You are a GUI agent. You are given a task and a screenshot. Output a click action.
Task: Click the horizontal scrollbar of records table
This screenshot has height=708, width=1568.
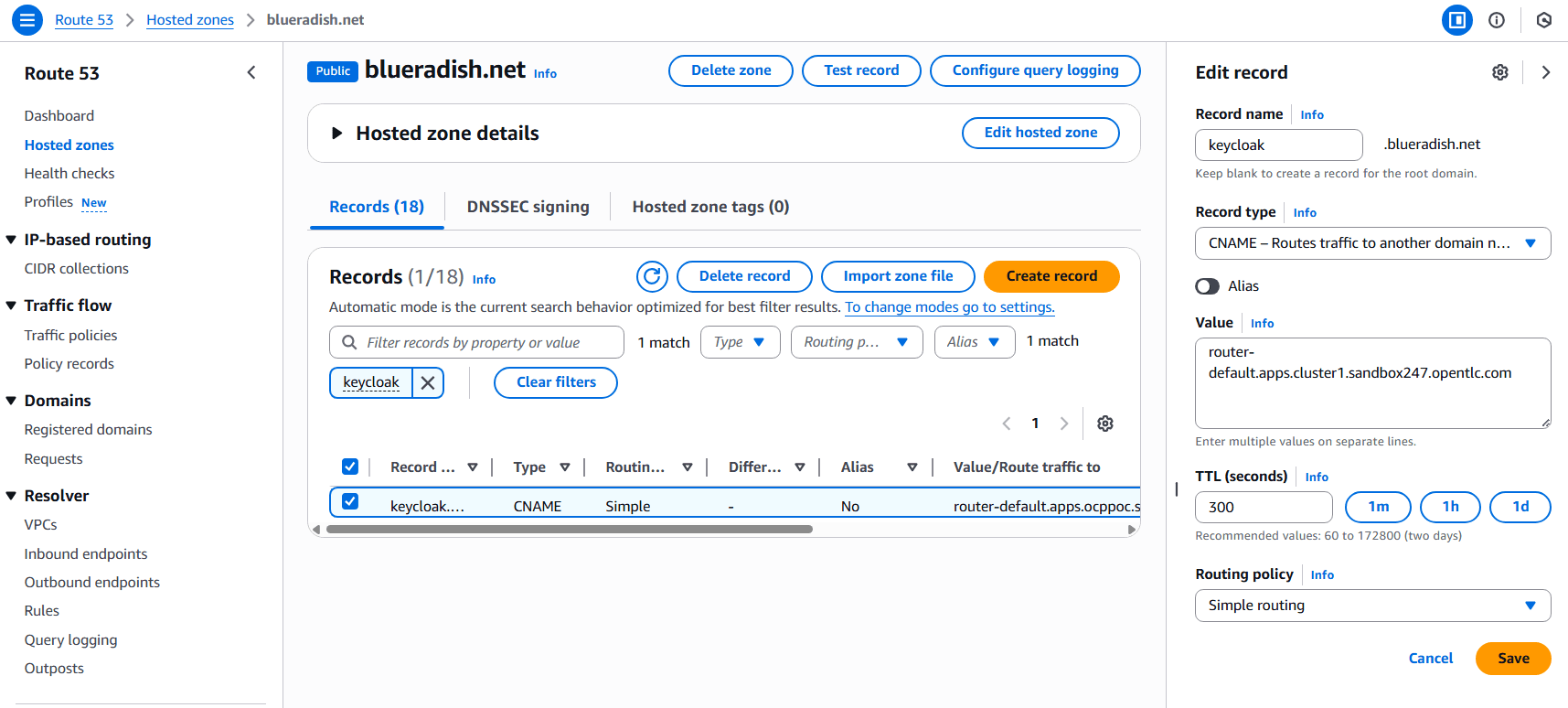coord(570,529)
